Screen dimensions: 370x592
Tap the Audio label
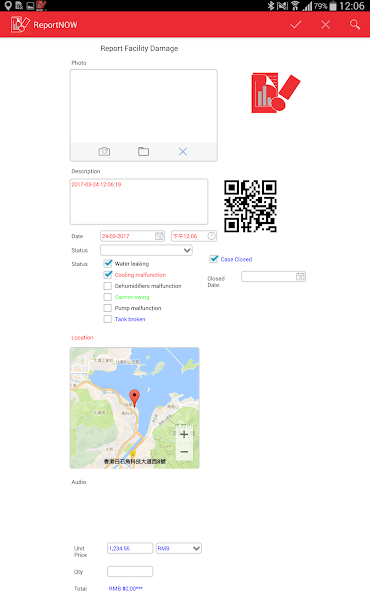point(79,482)
